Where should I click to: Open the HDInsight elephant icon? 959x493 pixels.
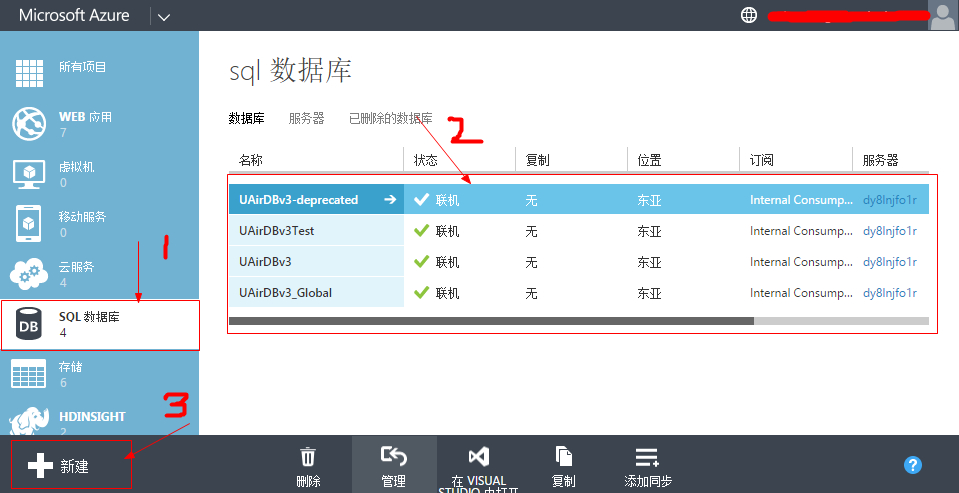click(29, 422)
